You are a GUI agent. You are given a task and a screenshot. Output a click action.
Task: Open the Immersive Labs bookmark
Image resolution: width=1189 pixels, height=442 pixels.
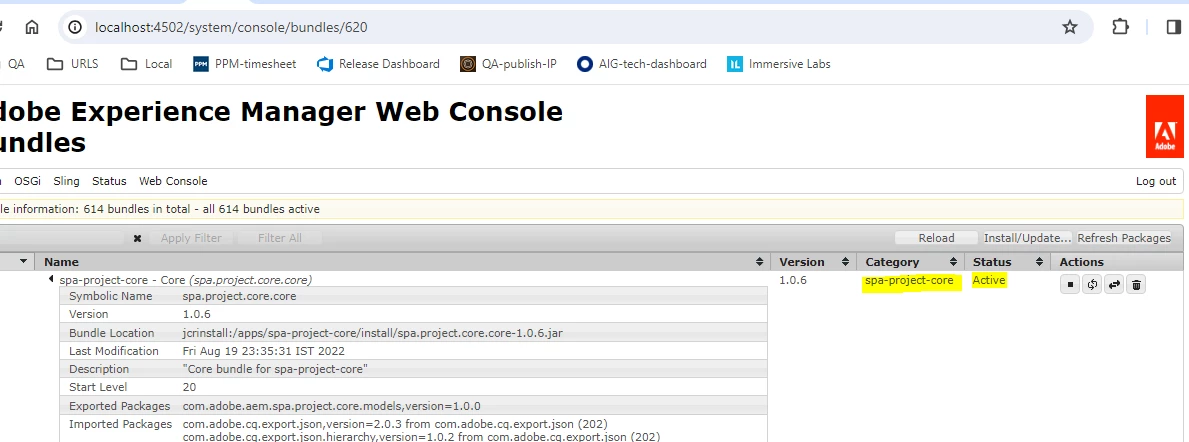(779, 64)
